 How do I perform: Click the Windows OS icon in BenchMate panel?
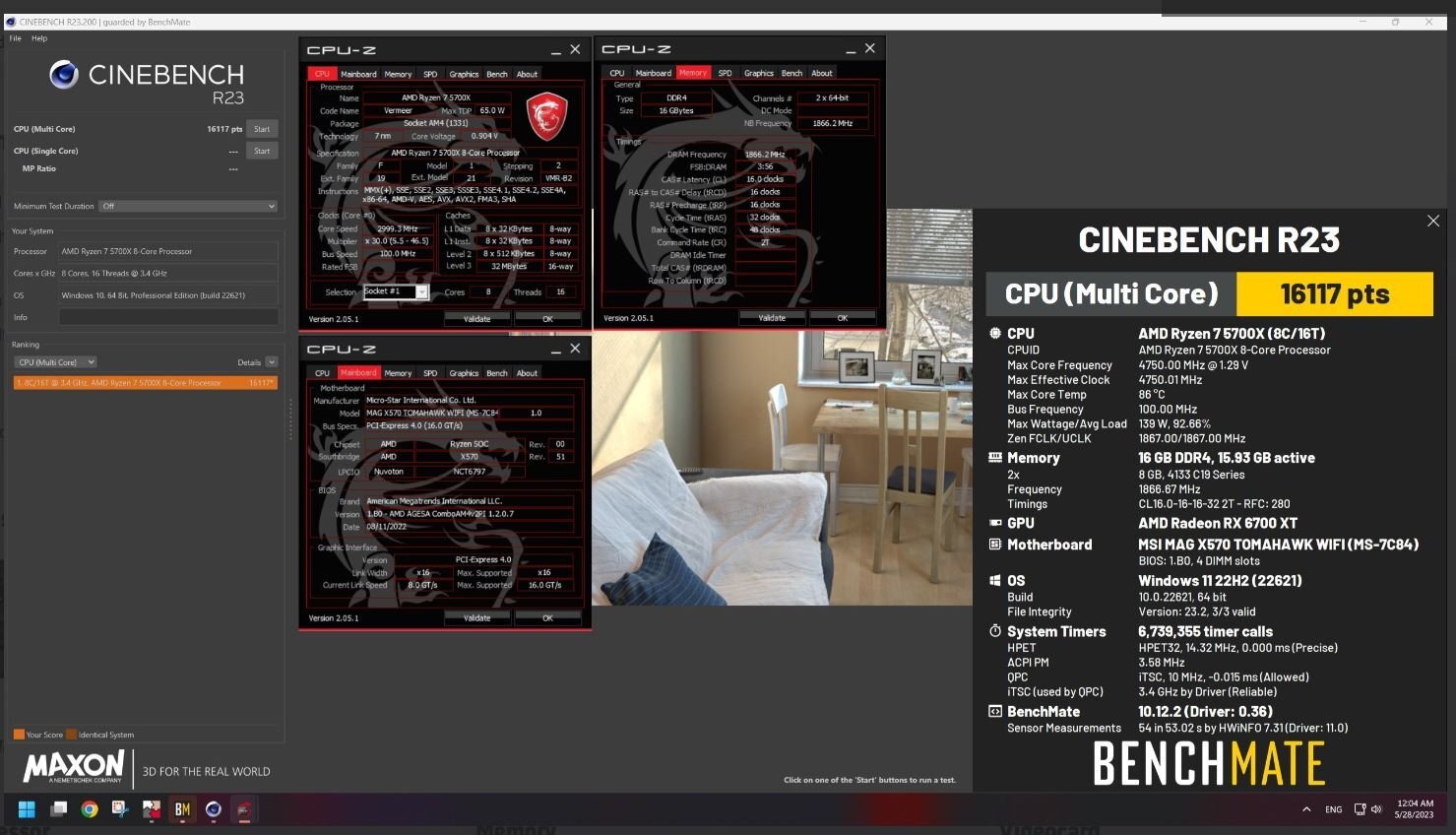pos(995,581)
